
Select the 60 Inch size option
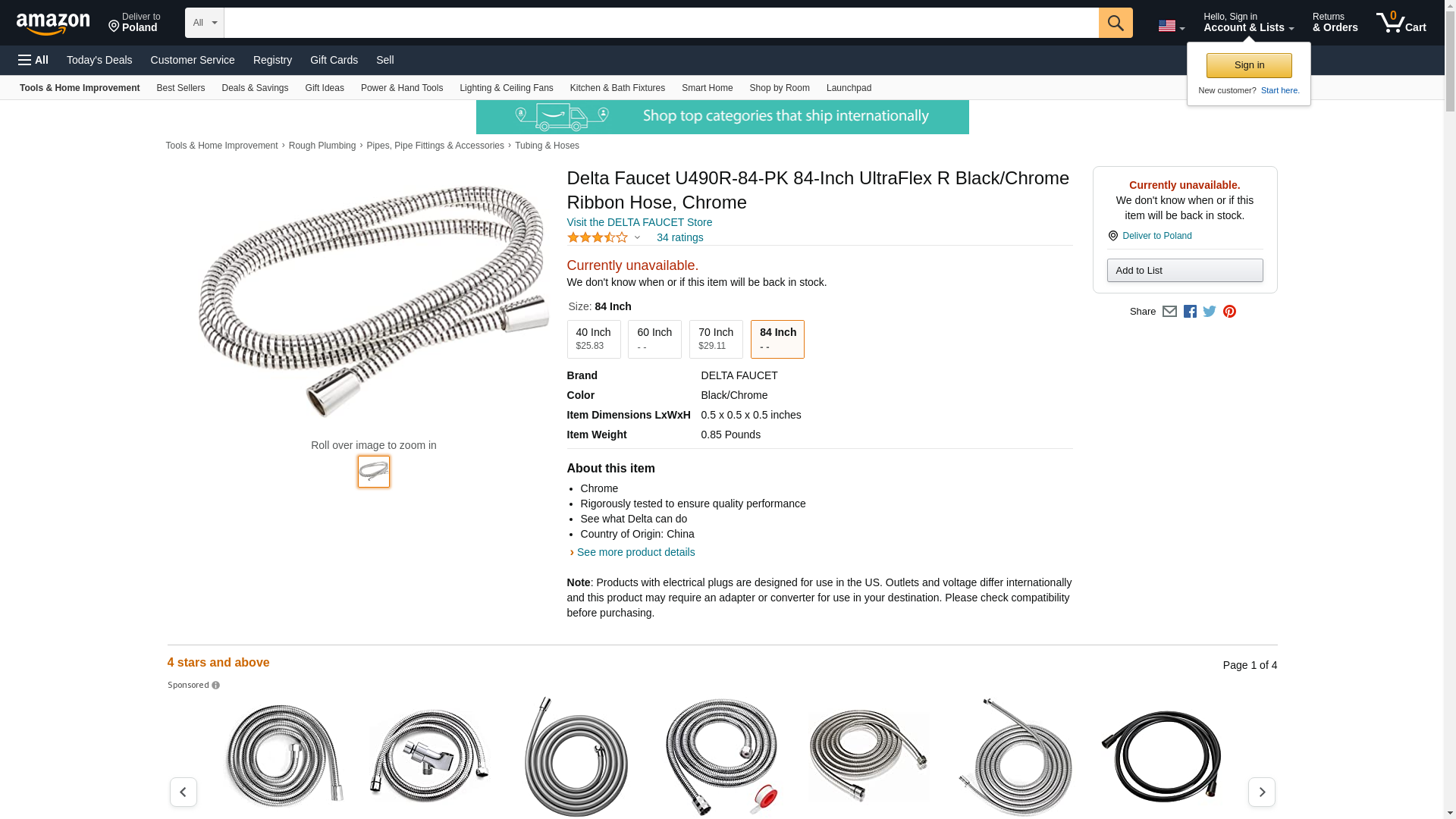[654, 339]
